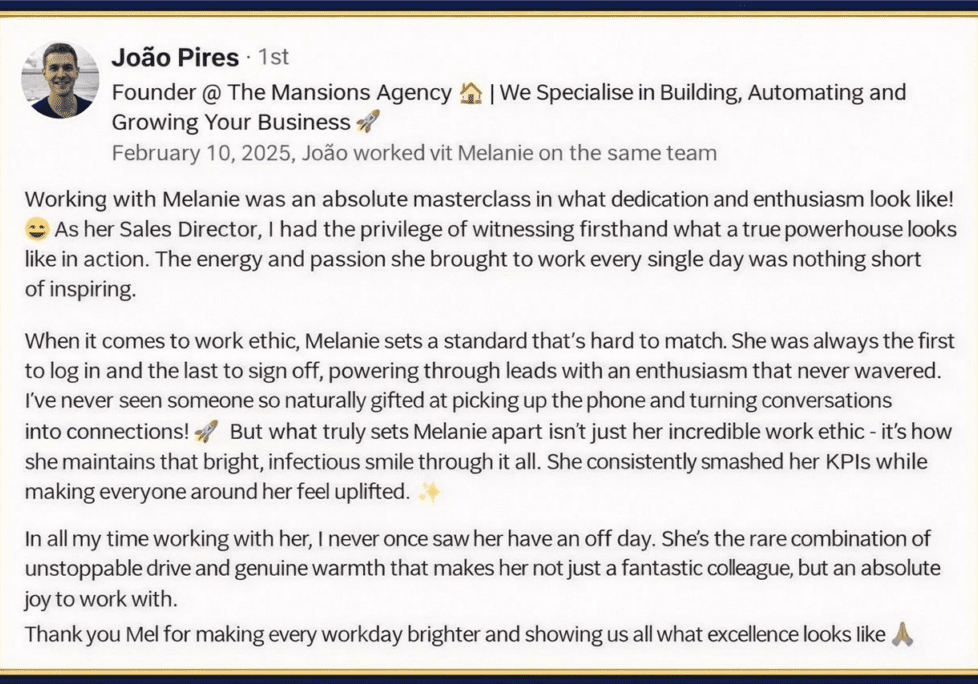Click the Growing Your Business headline text
978x684 pixels.
pos(231,122)
